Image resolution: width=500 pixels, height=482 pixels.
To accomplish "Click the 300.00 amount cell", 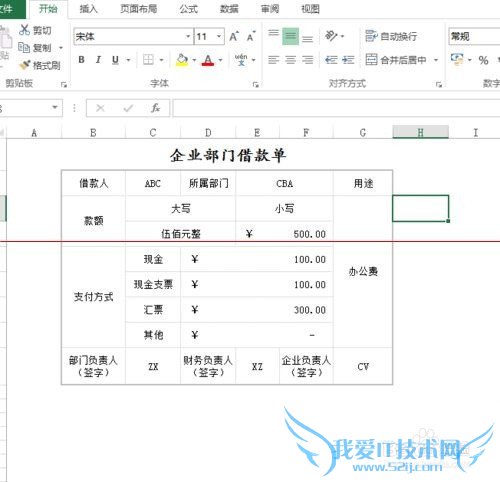I will [257, 310].
